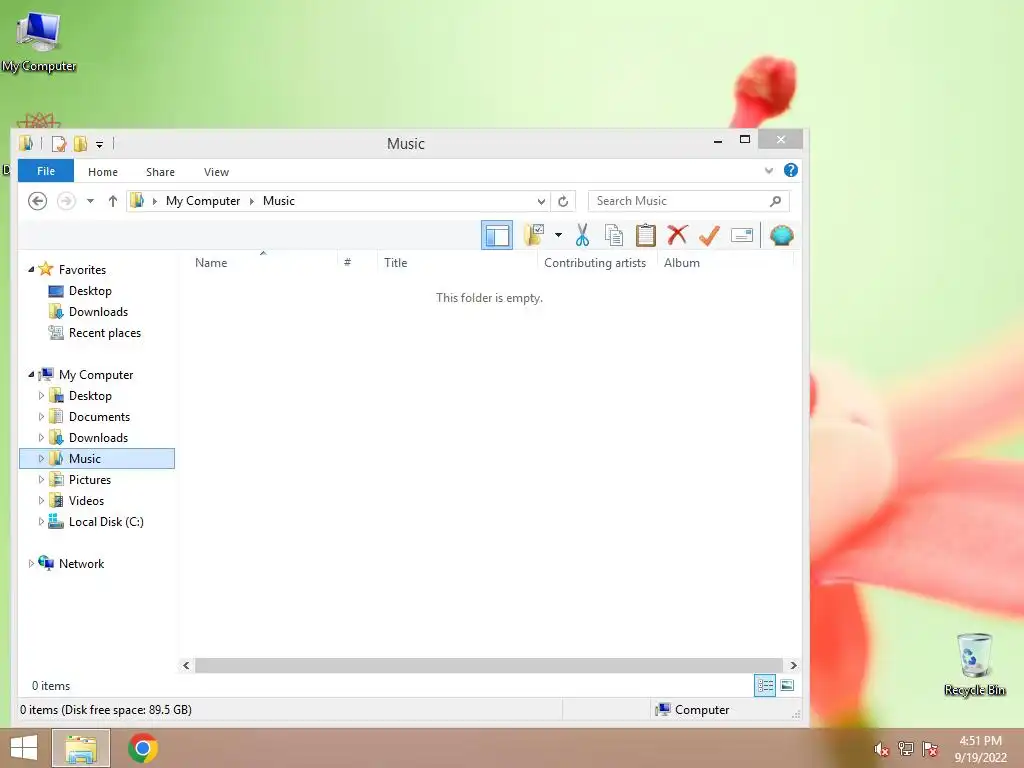The image size is (1024, 768).
Task: Click New folder quick access icon
Action: coord(80,144)
